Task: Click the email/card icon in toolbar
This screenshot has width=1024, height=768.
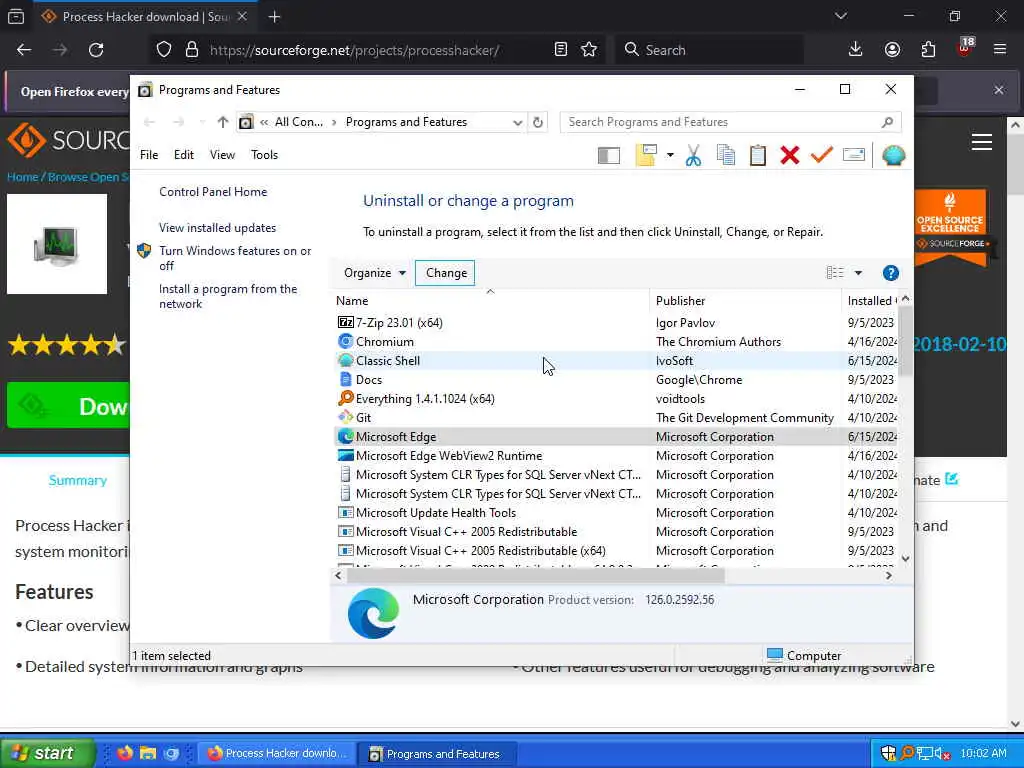Action: 854,155
